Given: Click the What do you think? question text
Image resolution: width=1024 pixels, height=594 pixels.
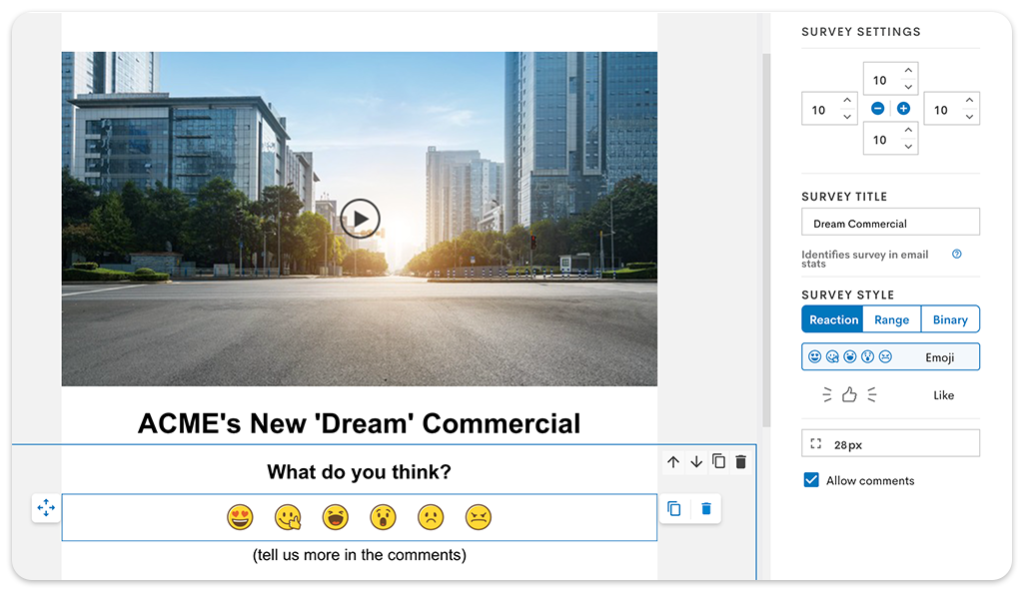Looking at the screenshot, I should tap(359, 471).
